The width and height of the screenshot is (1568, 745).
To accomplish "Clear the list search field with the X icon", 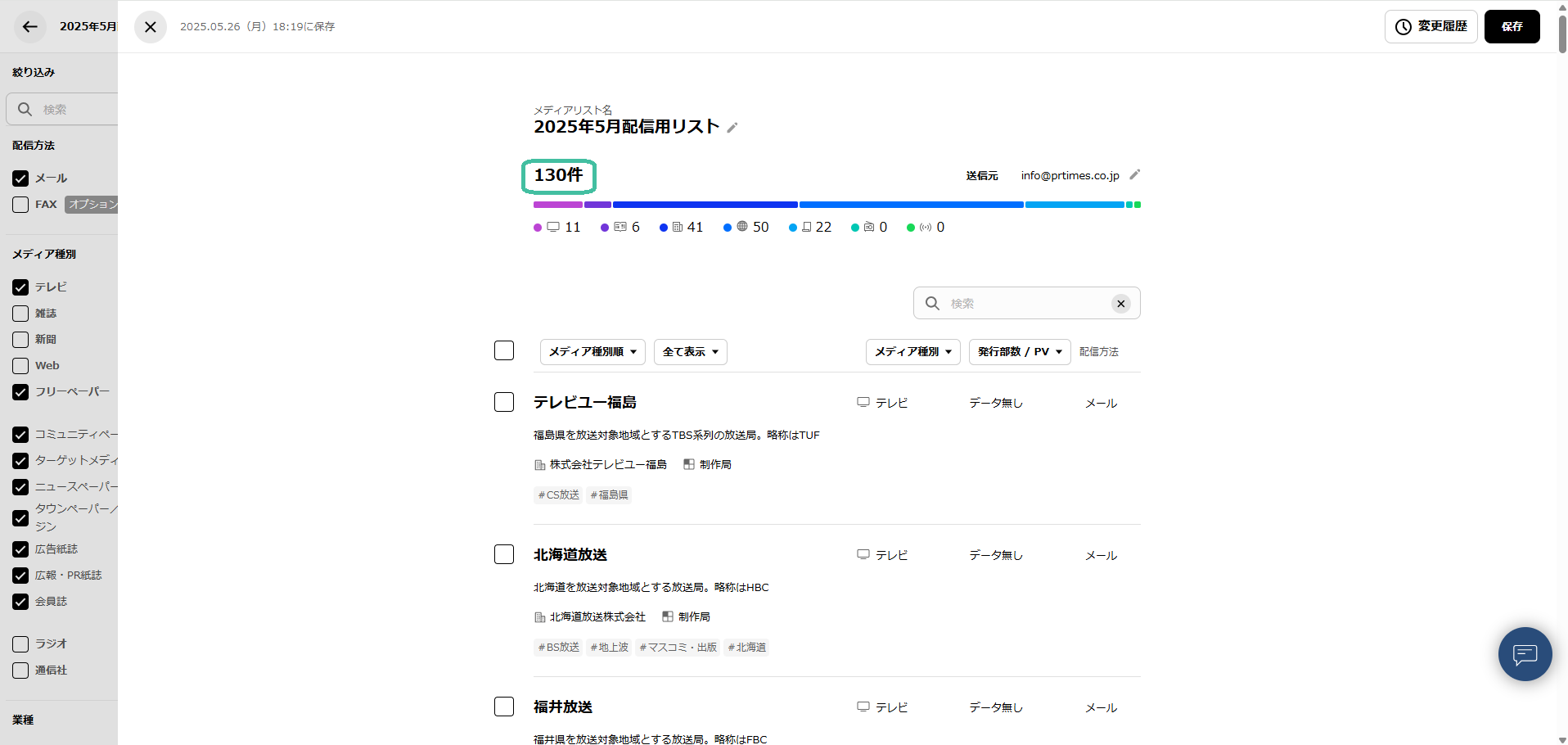I will [1120, 303].
